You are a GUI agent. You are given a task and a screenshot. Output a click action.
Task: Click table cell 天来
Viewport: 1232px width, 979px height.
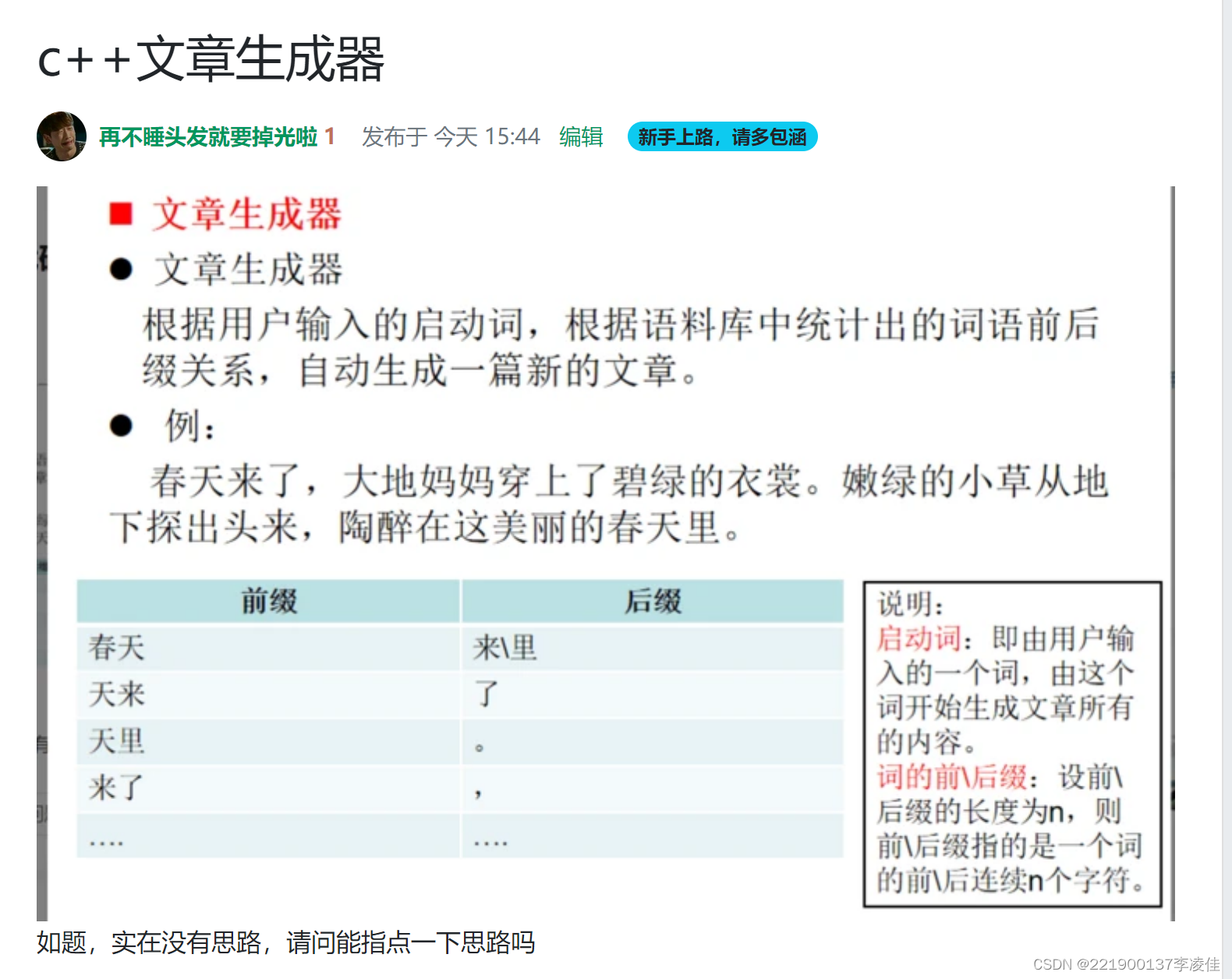tap(268, 694)
